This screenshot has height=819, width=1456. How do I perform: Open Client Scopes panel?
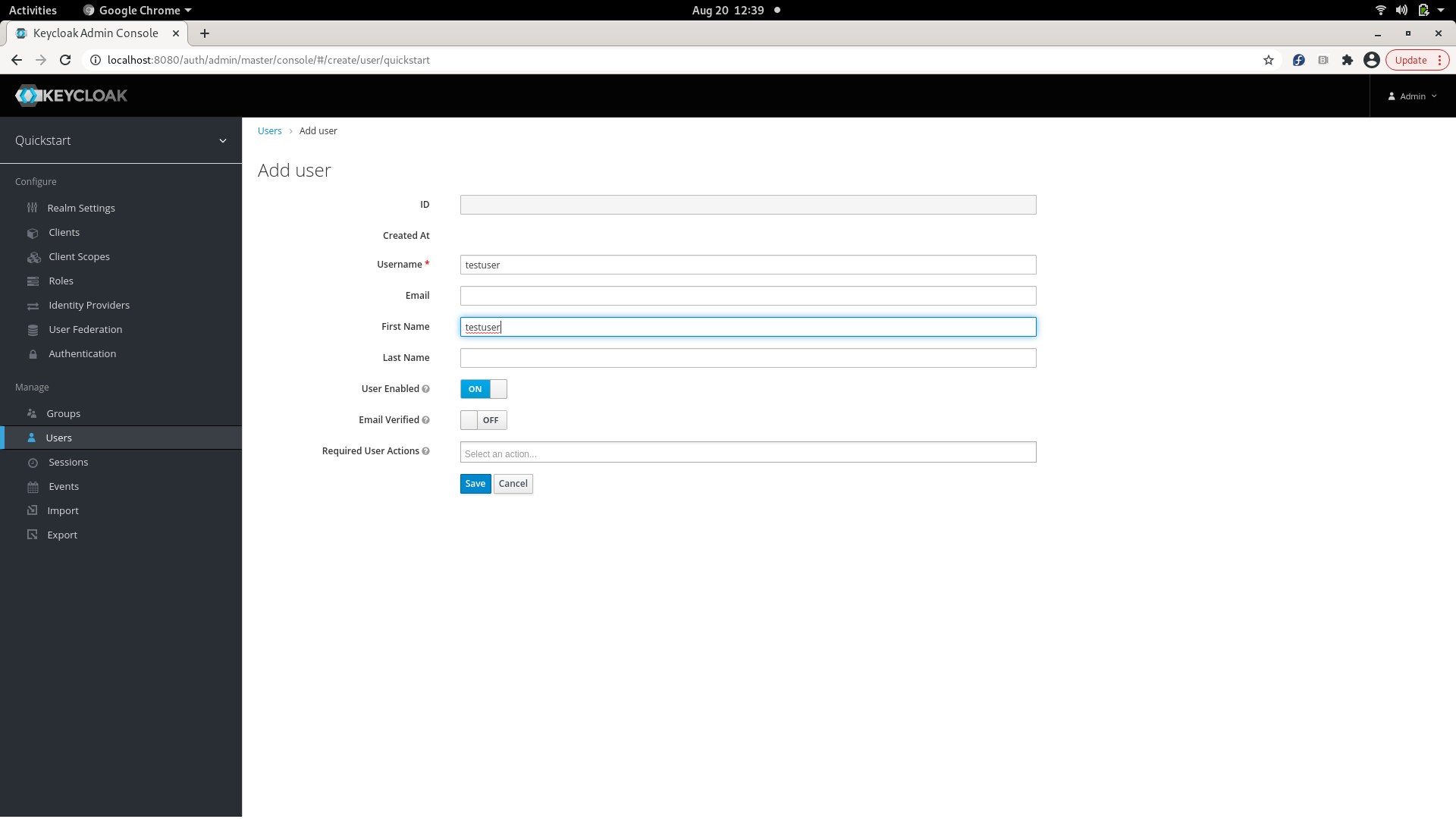click(78, 256)
